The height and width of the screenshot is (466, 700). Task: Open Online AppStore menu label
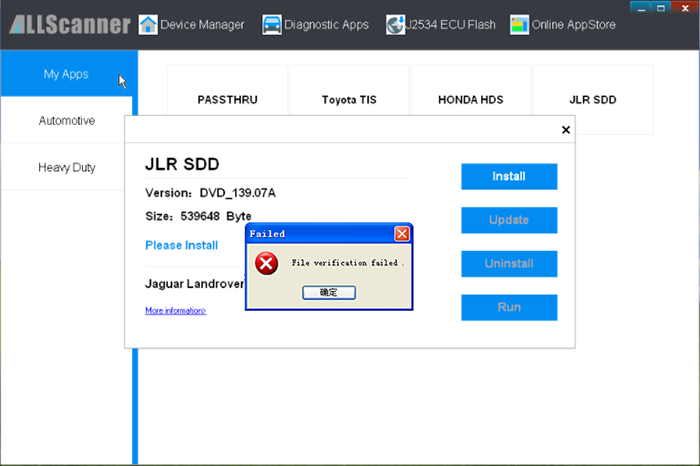573,25
